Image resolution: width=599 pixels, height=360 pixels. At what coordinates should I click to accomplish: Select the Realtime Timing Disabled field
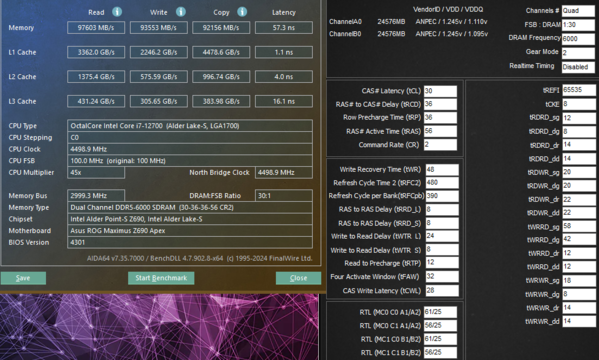(x=578, y=67)
